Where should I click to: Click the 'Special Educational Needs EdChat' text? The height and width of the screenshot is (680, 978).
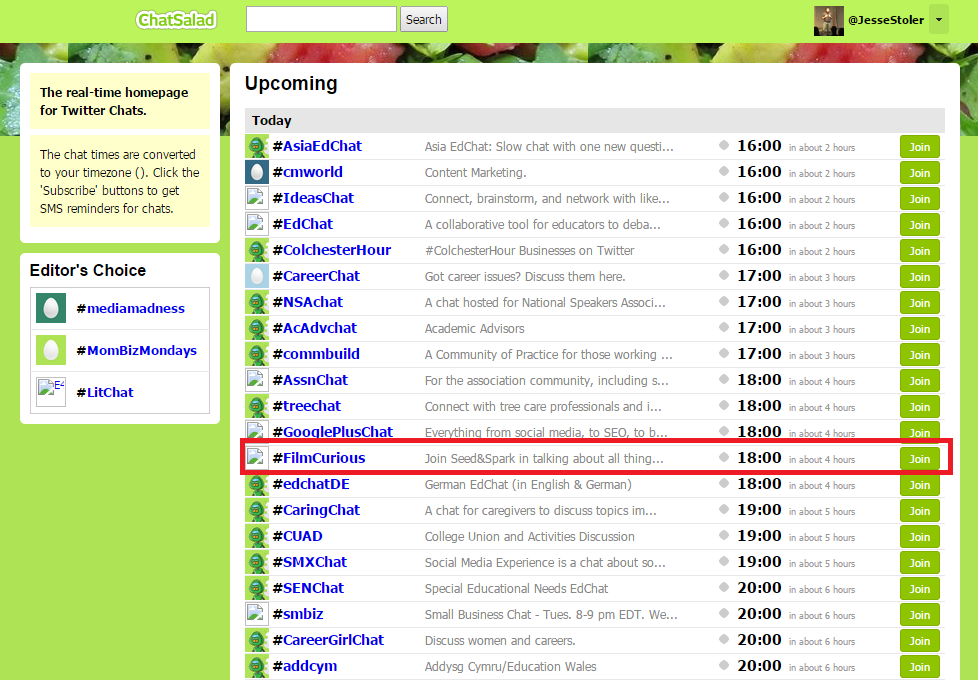[x=516, y=589]
